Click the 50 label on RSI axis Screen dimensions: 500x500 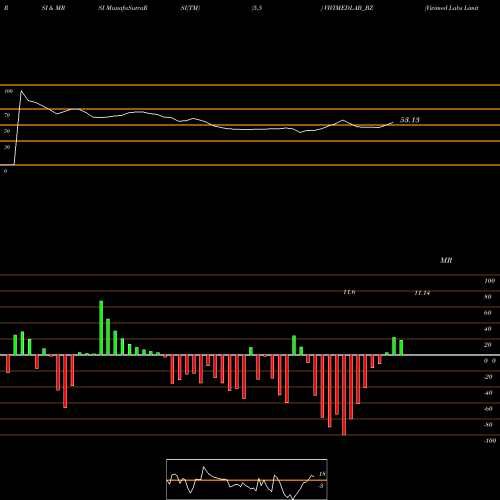pyautogui.click(x=7, y=131)
